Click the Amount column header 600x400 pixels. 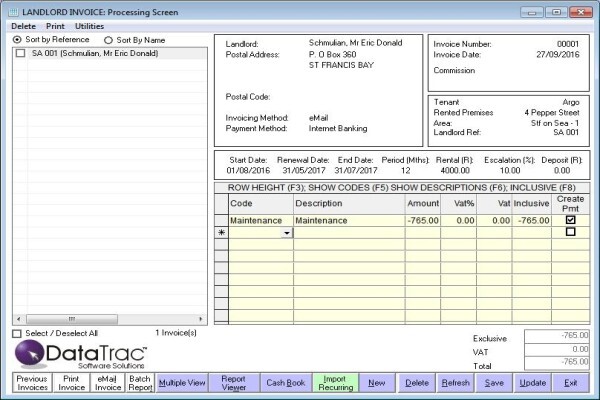click(422, 204)
